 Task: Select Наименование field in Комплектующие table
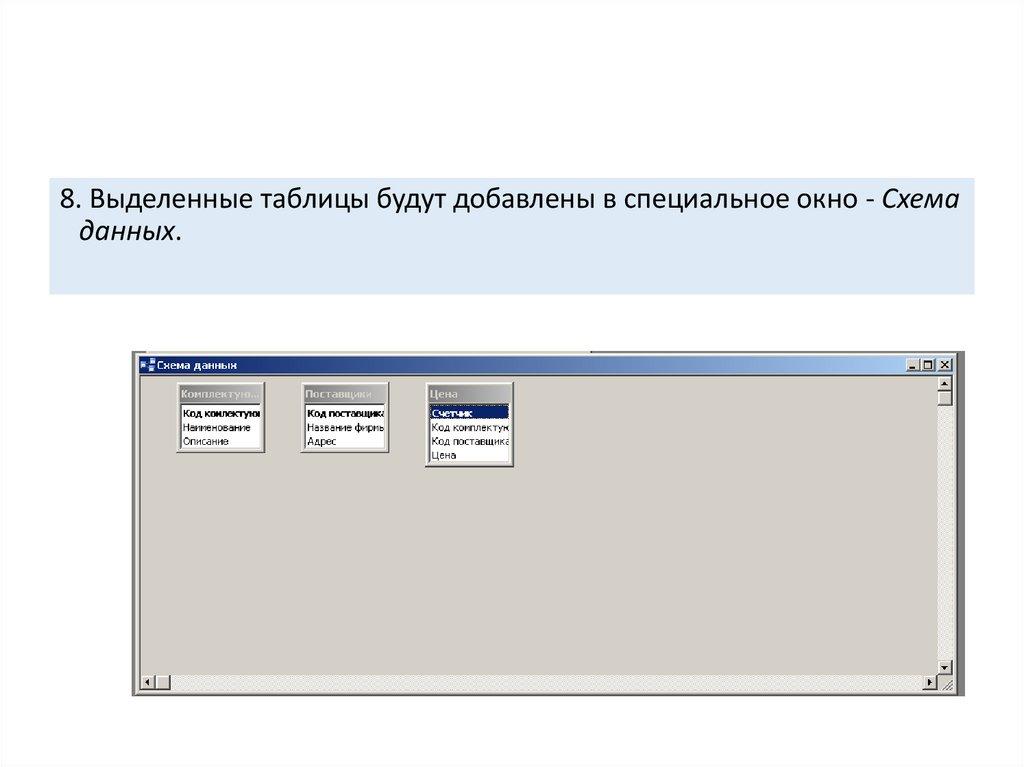(x=217, y=427)
